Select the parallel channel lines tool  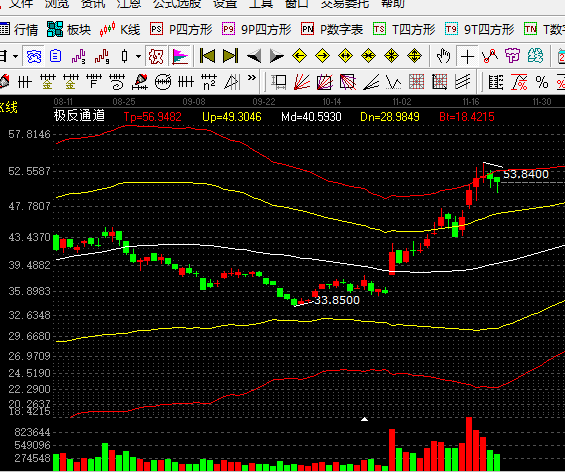click(x=463, y=82)
